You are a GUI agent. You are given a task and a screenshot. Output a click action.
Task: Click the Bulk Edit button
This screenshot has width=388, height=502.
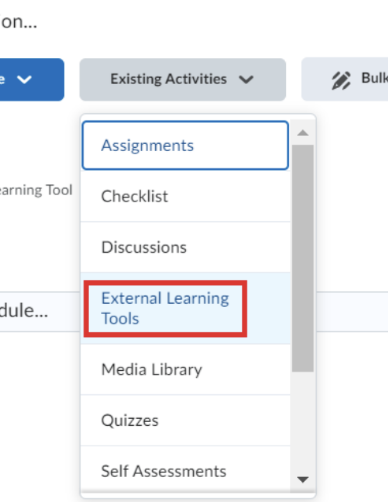(345, 79)
